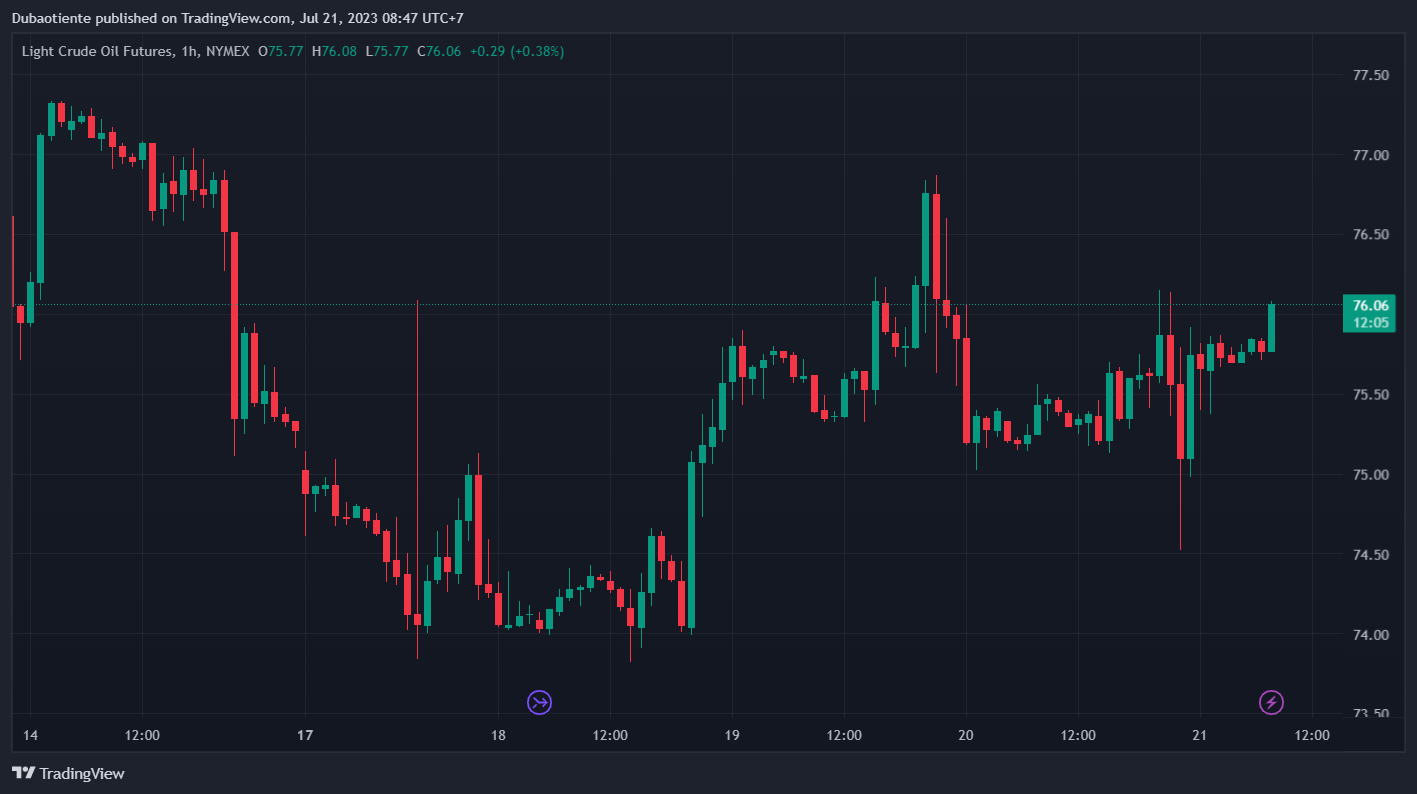Click the close value C76.06
1417x794 pixels.
[x=439, y=51]
